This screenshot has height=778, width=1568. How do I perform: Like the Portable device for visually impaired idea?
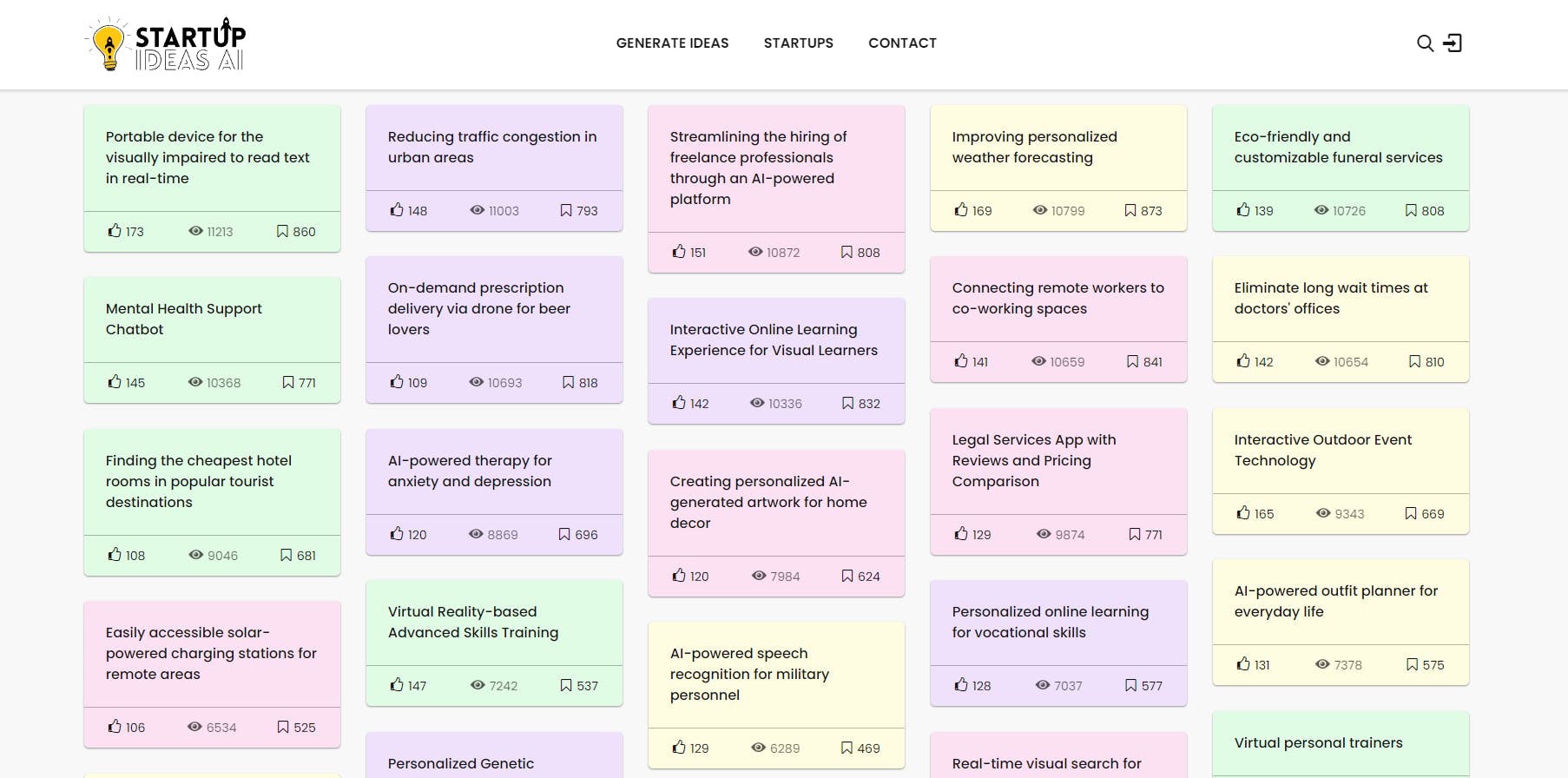tap(115, 231)
